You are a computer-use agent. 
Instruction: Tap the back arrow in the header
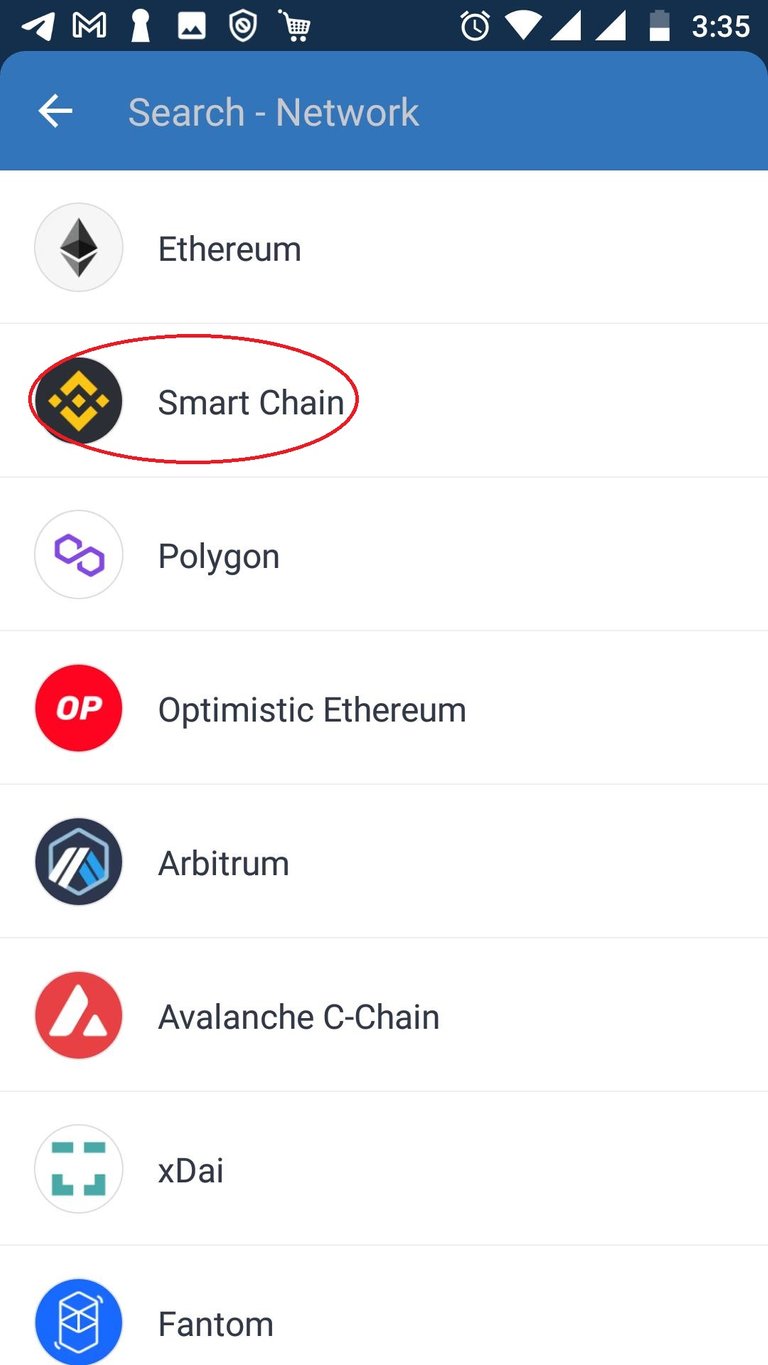tap(55, 112)
